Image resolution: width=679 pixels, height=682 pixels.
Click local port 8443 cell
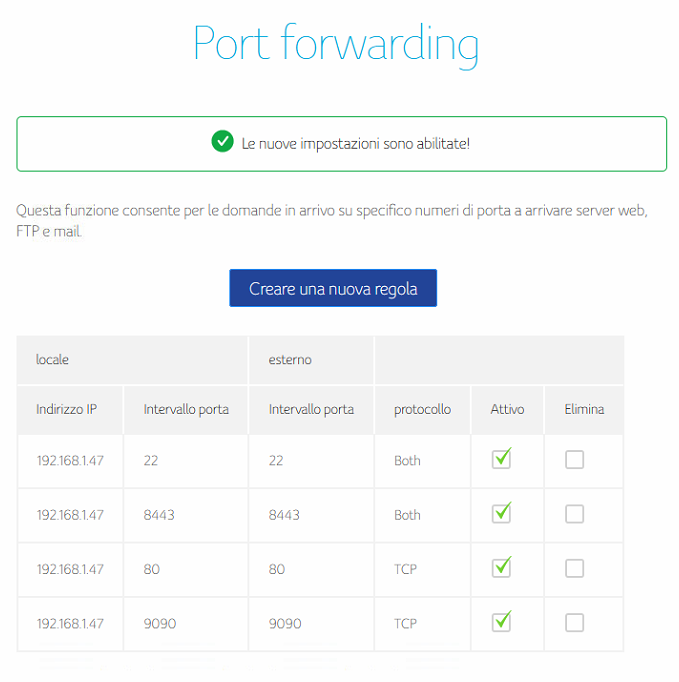[160, 515]
